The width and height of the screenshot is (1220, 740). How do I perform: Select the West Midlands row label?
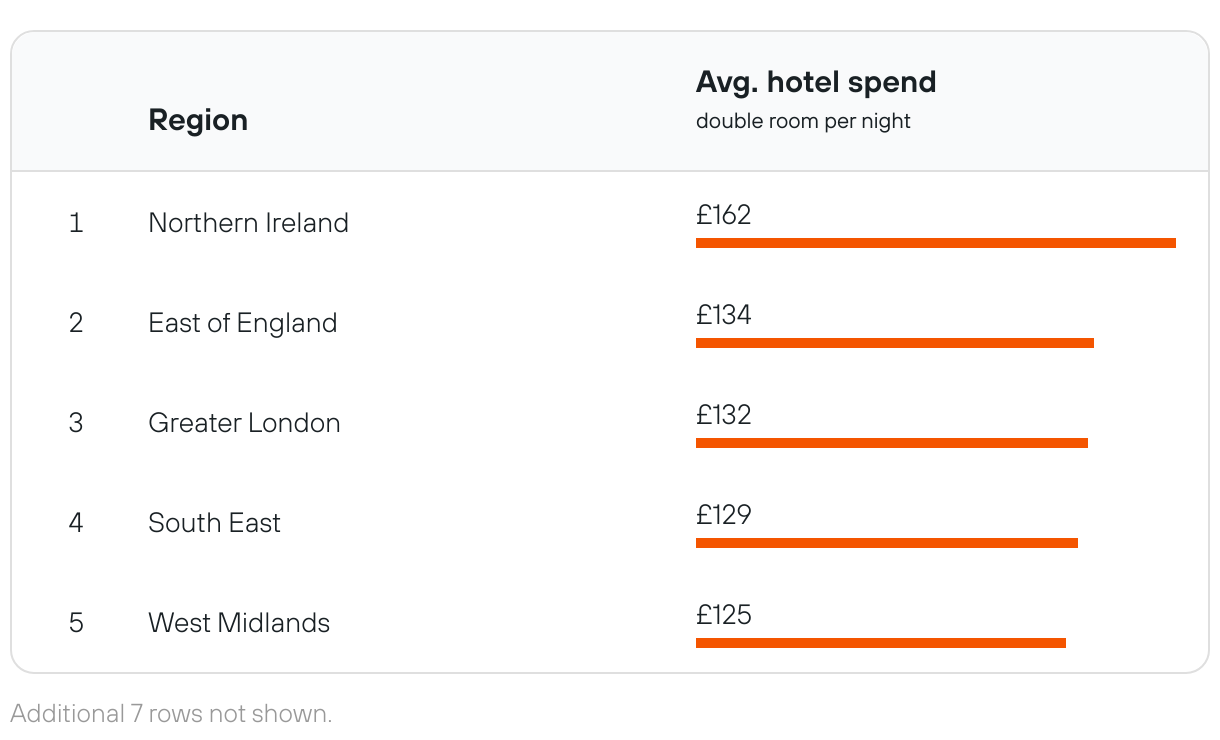[x=238, y=623]
